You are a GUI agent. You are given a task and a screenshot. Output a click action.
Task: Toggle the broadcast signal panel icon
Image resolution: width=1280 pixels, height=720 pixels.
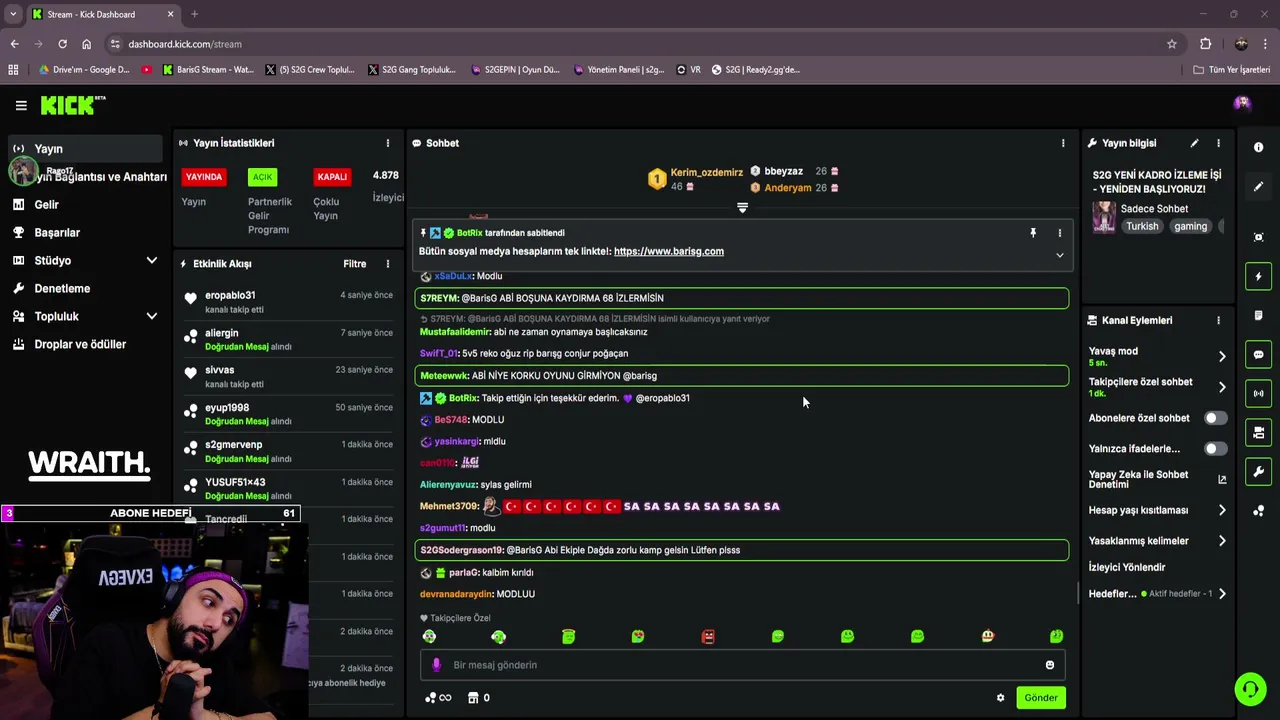1258,393
